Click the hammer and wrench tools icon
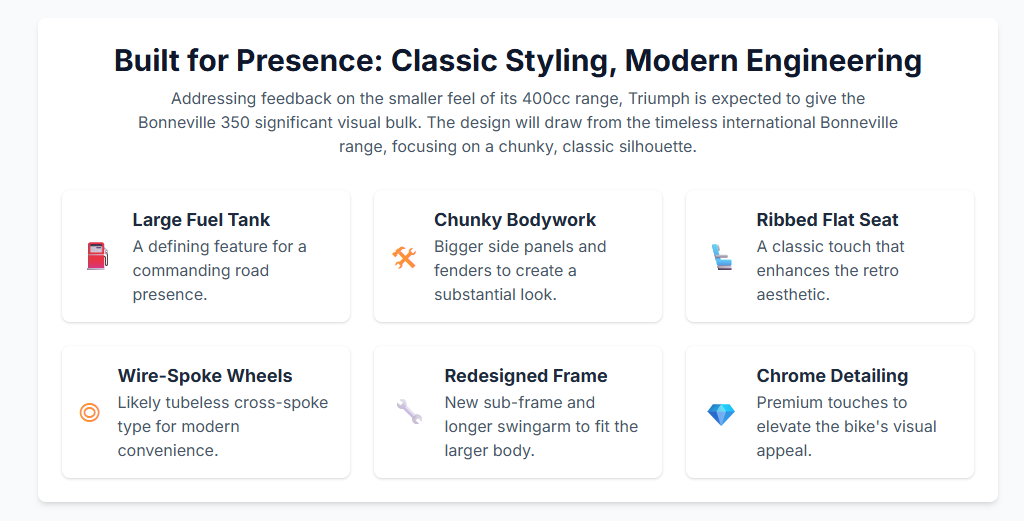 click(x=404, y=257)
